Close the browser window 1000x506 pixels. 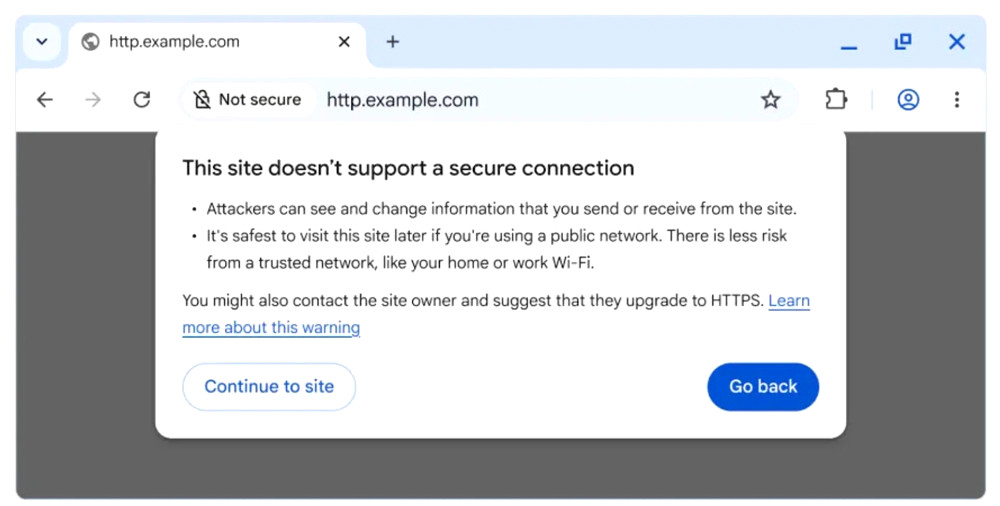point(957,42)
